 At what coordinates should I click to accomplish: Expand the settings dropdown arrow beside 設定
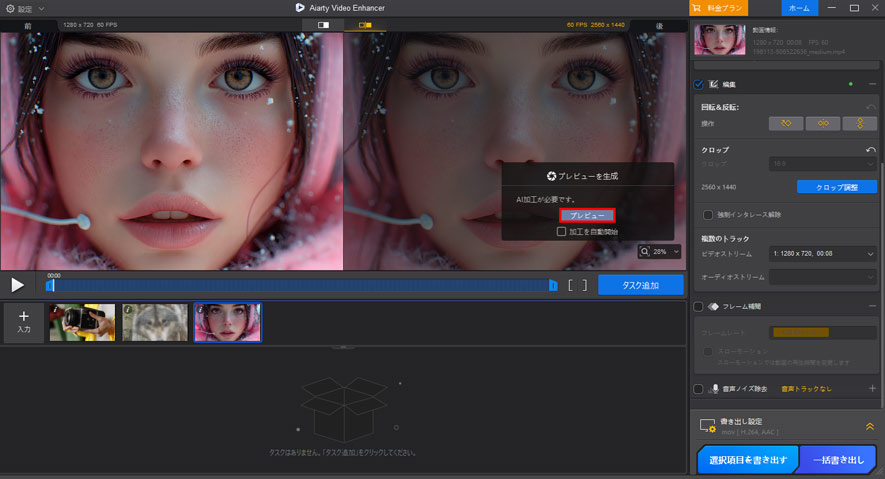(x=41, y=8)
